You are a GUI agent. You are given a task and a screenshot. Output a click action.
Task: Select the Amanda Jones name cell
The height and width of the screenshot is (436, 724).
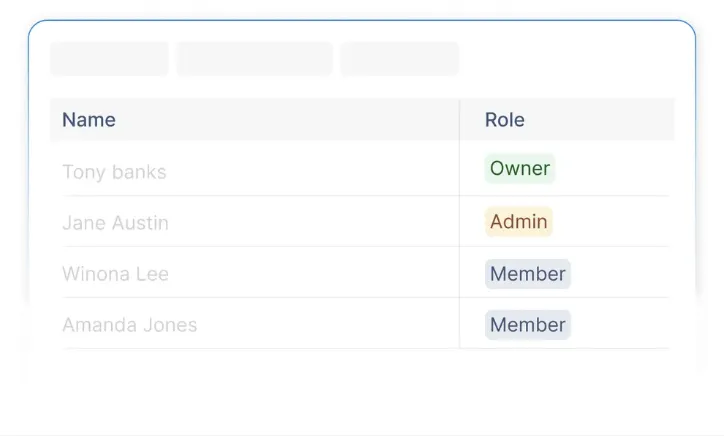(130, 324)
